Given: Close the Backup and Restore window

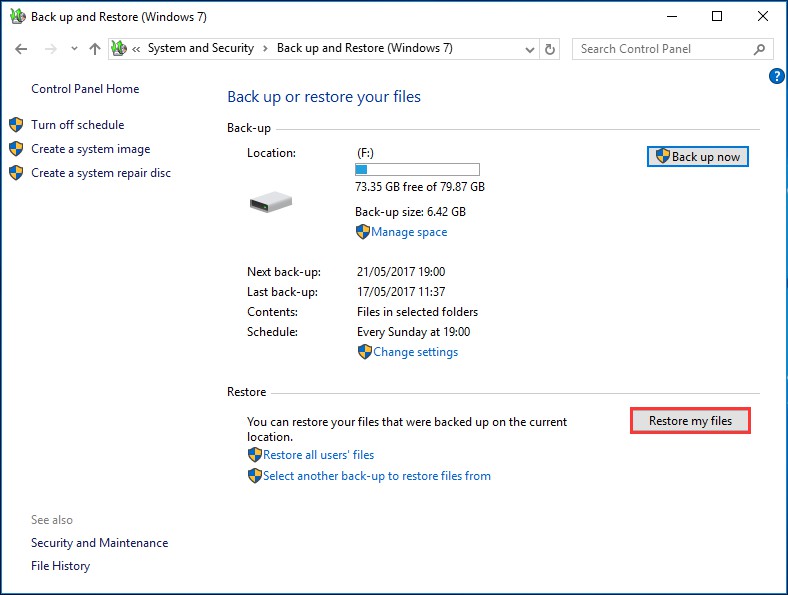Looking at the screenshot, I should (762, 17).
